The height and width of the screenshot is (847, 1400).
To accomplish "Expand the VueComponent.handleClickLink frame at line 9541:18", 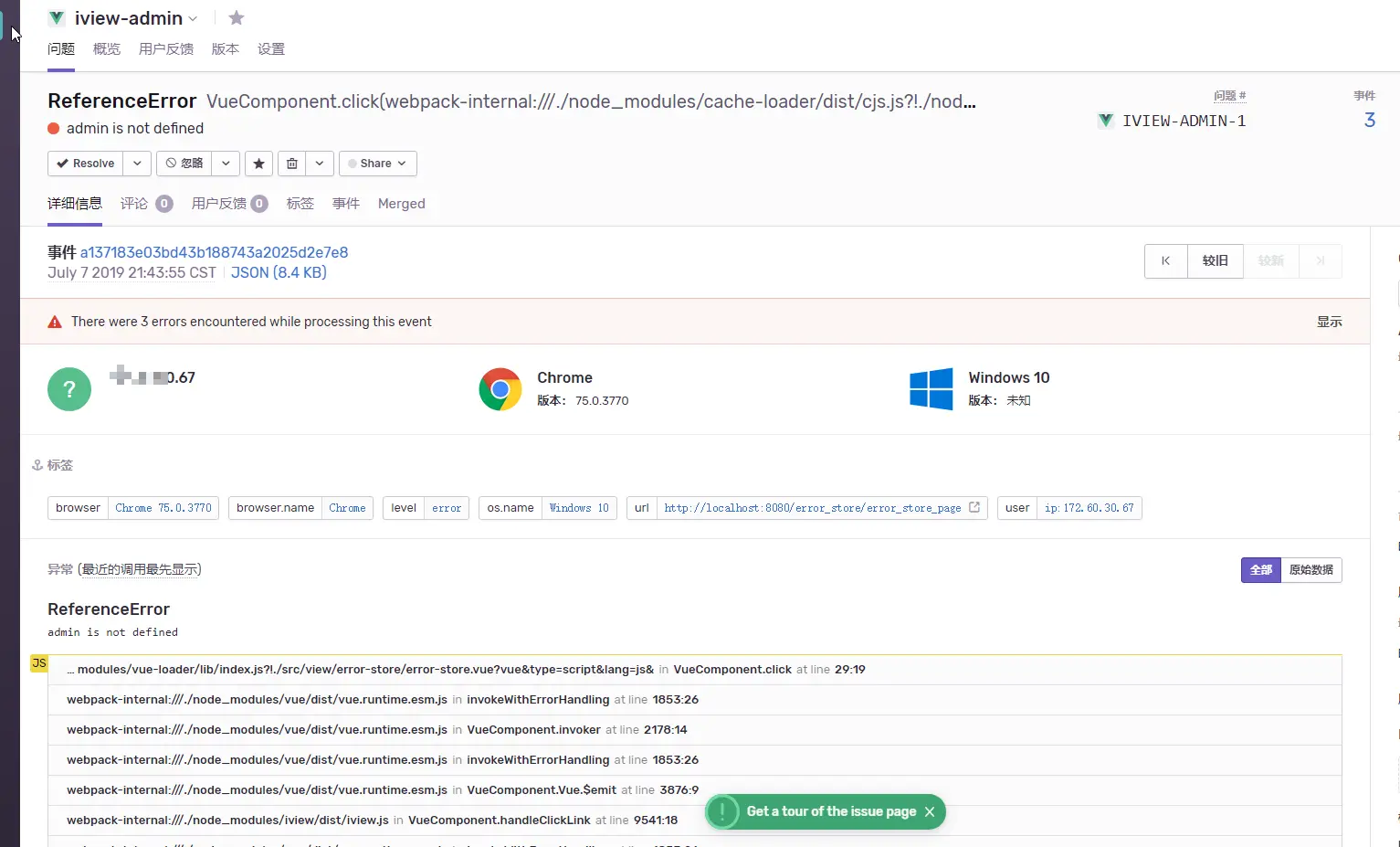I will (695, 821).
